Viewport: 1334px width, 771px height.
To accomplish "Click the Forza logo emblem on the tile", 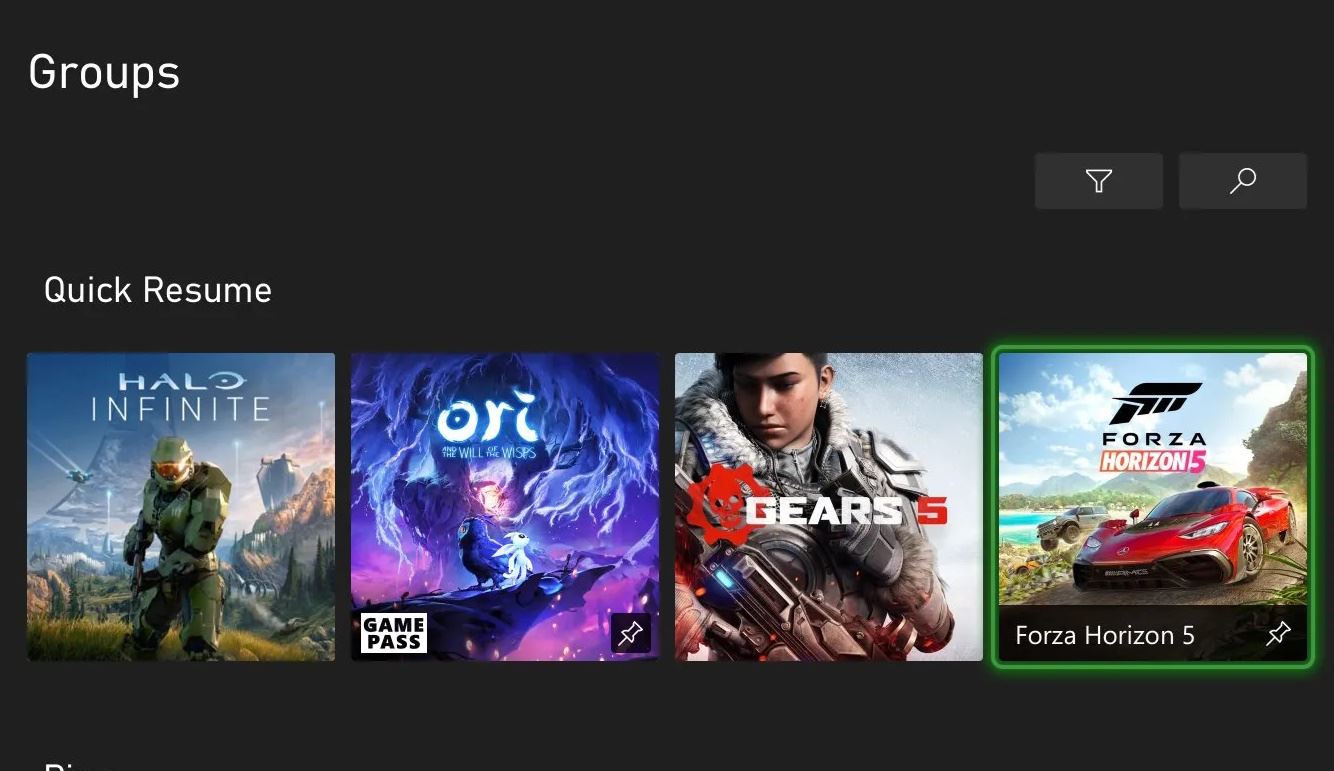I will [1156, 402].
